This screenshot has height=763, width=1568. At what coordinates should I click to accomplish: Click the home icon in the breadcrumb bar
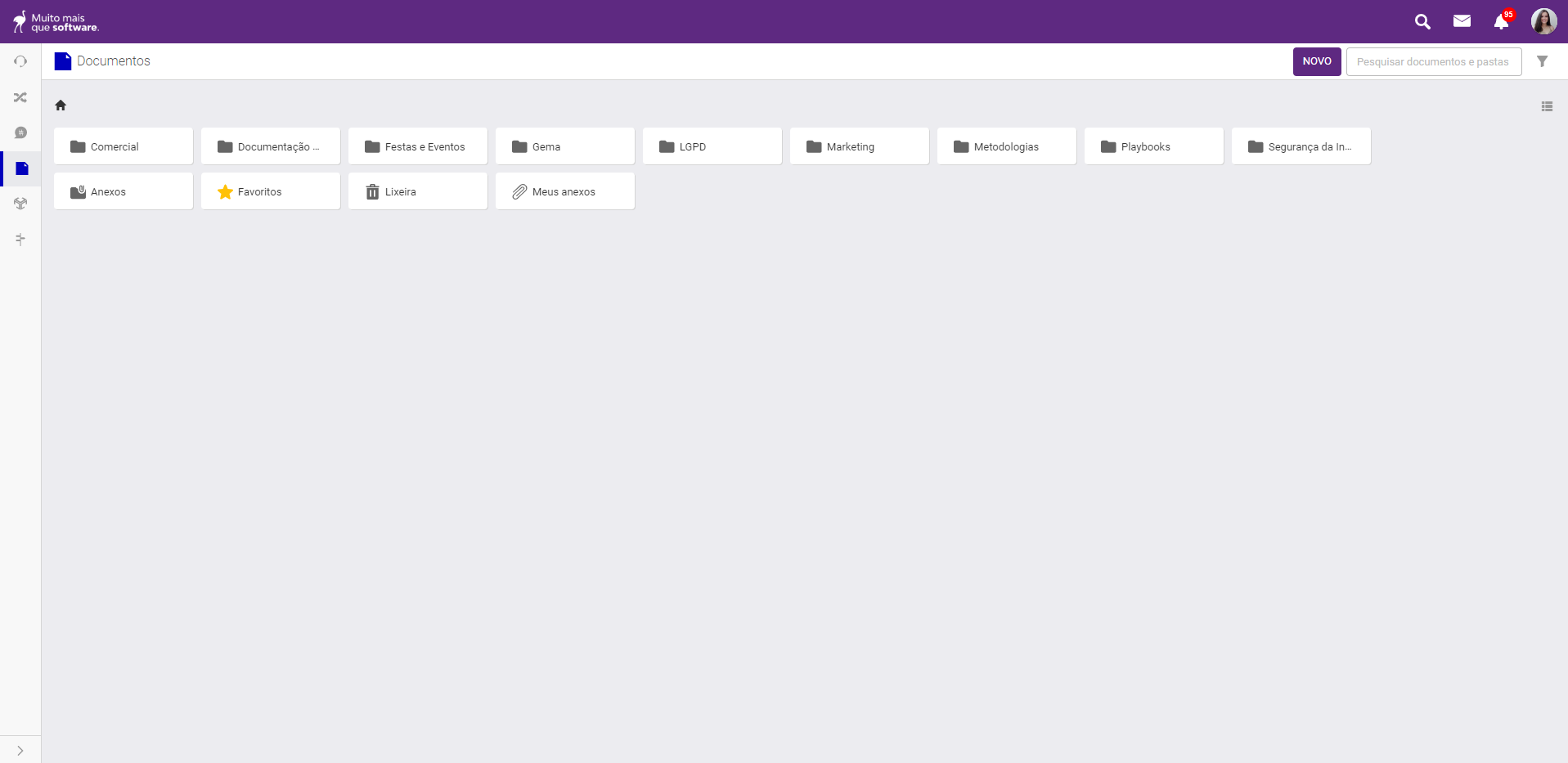pos(60,105)
